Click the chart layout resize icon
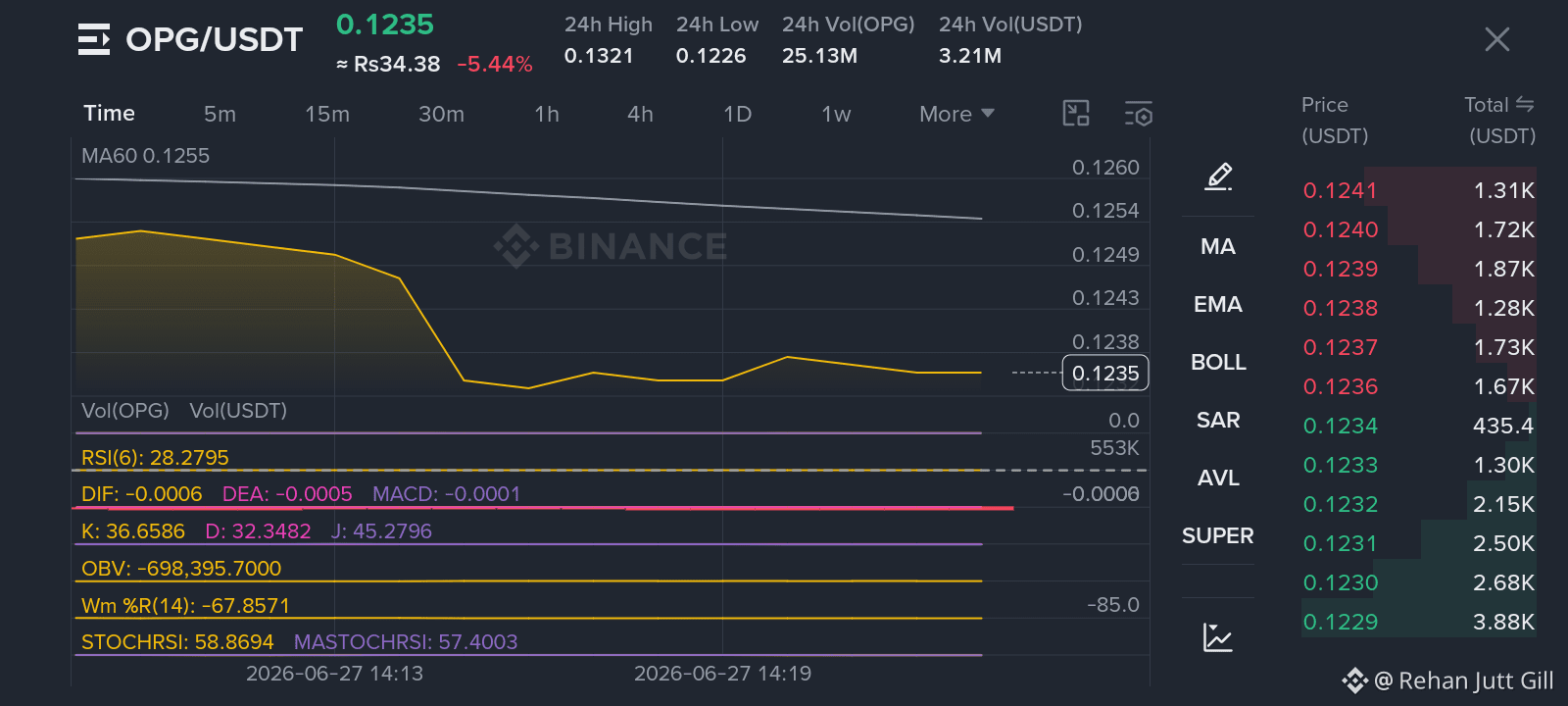Screen dimensions: 1568x706 (x=1076, y=114)
